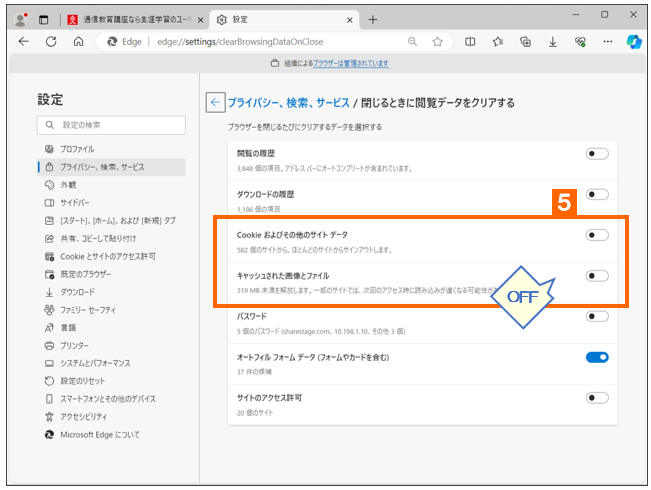Viewport: 651px width, 490px height.
Task: Open the Copilot icon at top right
Action: pyautogui.click(x=633, y=42)
